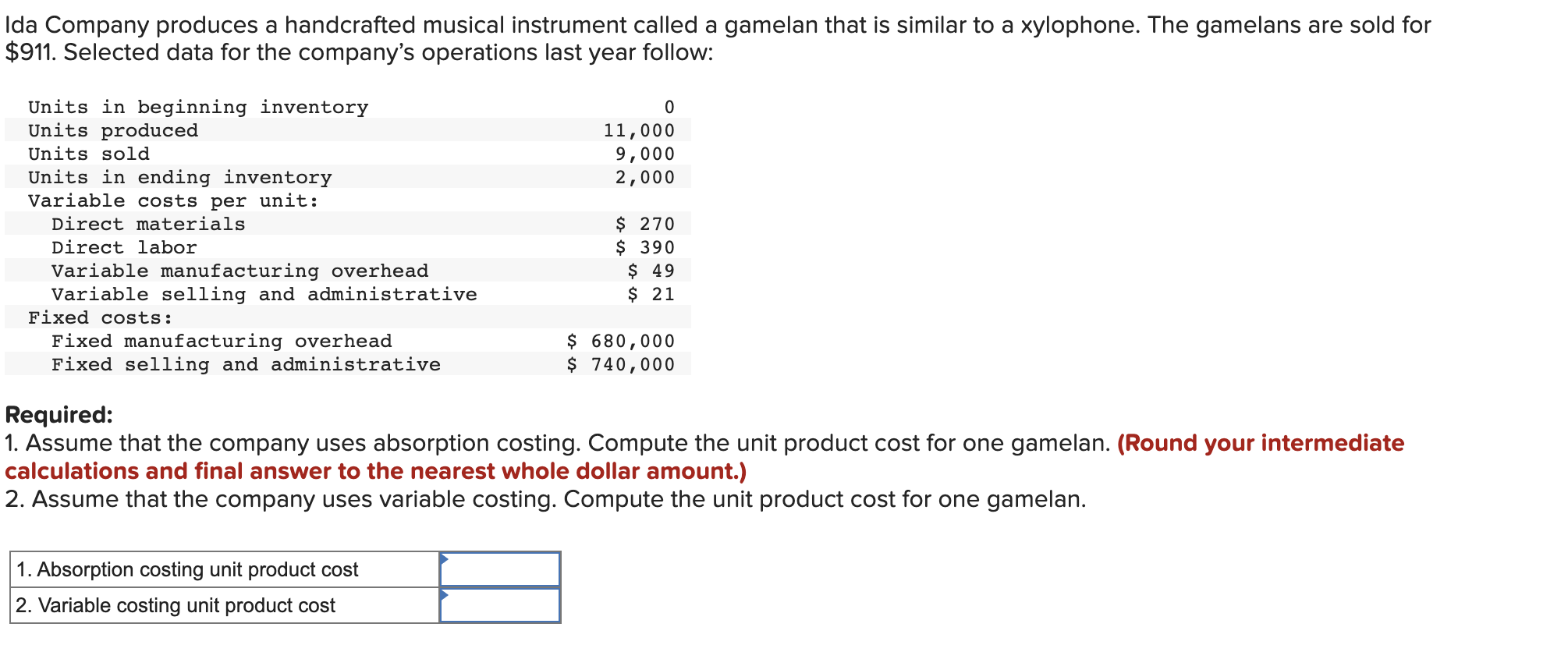Screen dimensions: 1568x652
Task: Click the absorption costing answer input field
Action: tap(500, 569)
